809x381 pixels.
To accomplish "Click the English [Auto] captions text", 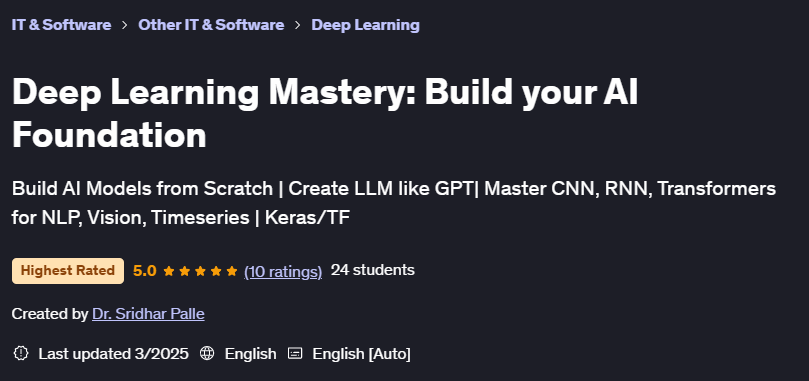I will click(x=361, y=354).
